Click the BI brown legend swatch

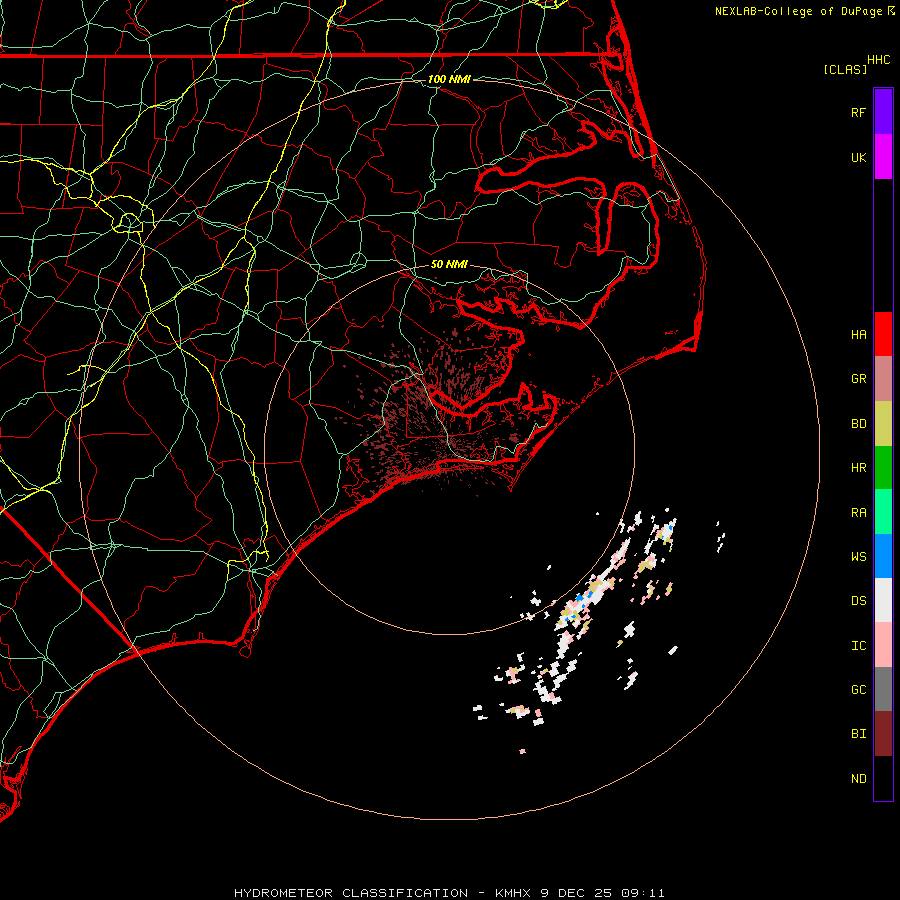coord(883,734)
